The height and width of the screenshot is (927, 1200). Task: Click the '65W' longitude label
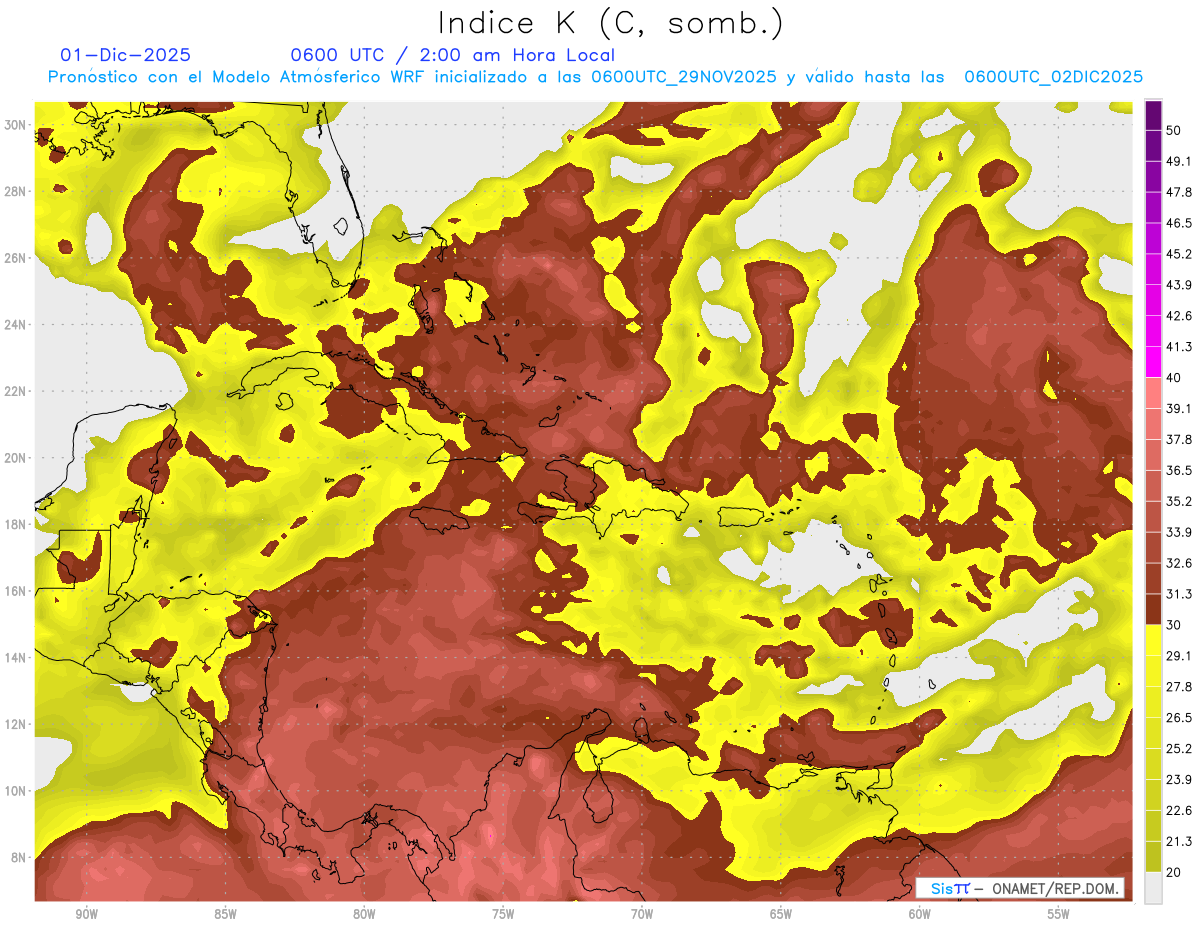pyautogui.click(x=781, y=914)
